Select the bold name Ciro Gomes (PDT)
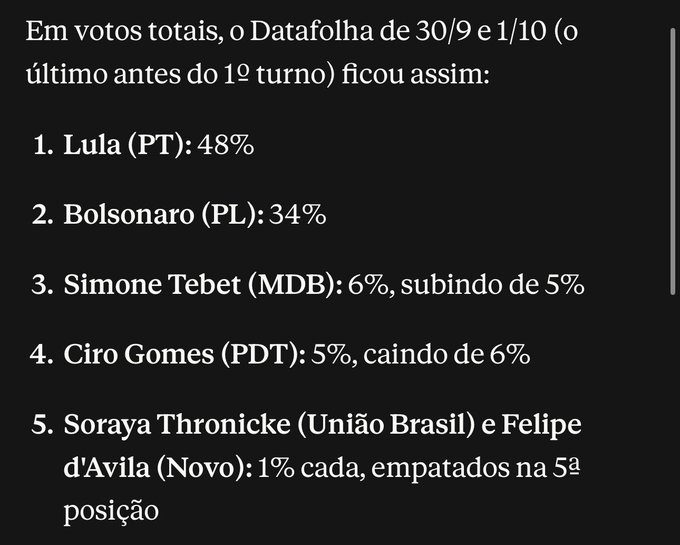The image size is (680, 545). 185,354
